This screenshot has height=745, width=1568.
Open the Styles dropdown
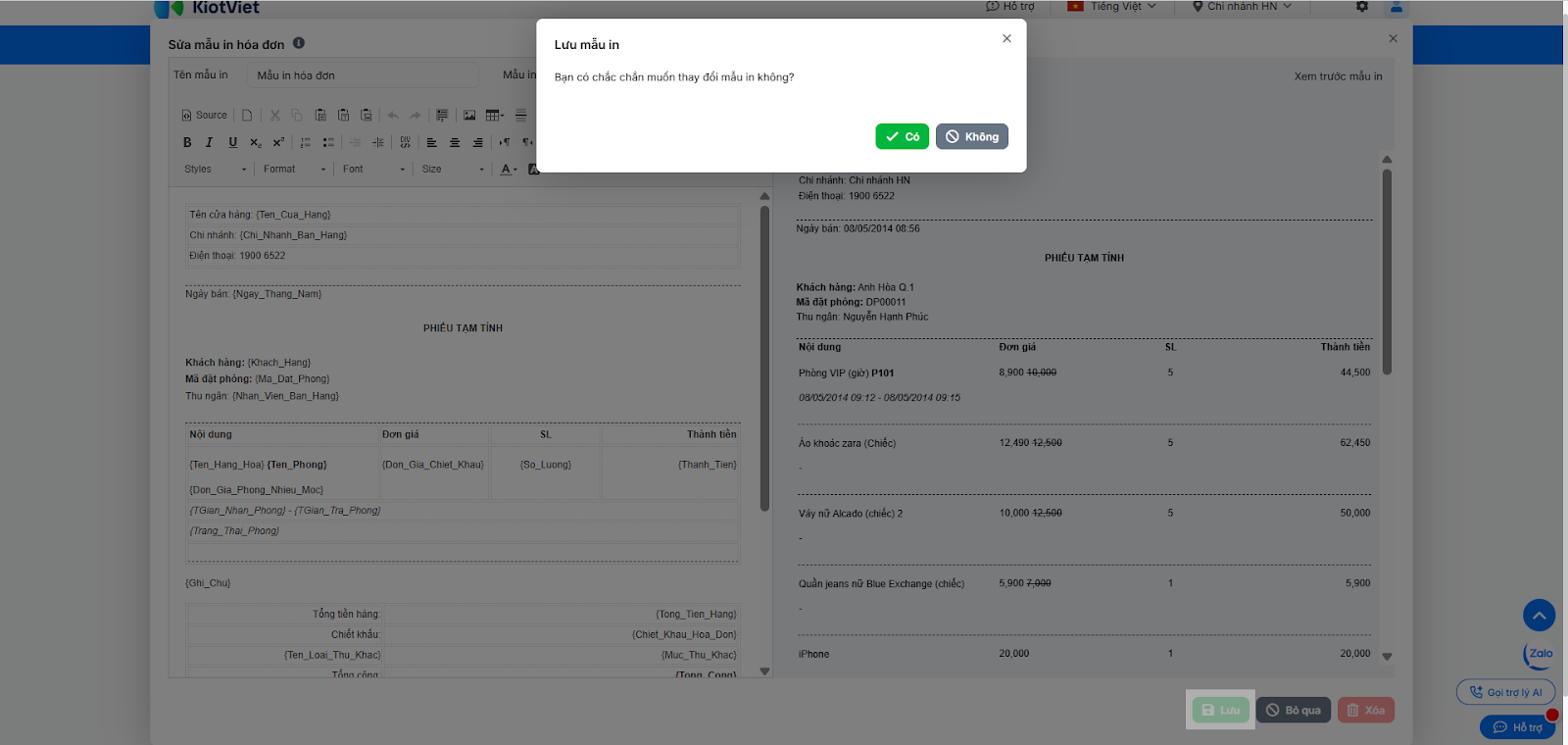pos(216,169)
